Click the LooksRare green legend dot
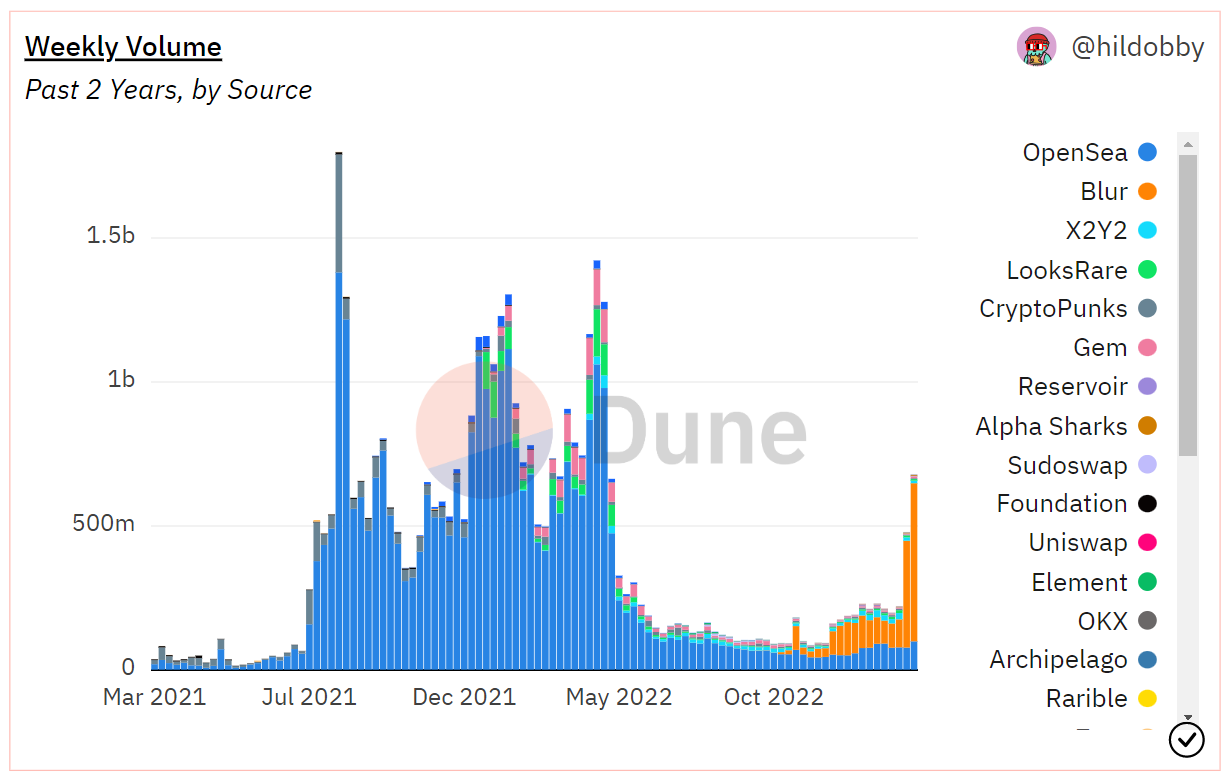The width and height of the screenshot is (1230, 781). click(1147, 270)
